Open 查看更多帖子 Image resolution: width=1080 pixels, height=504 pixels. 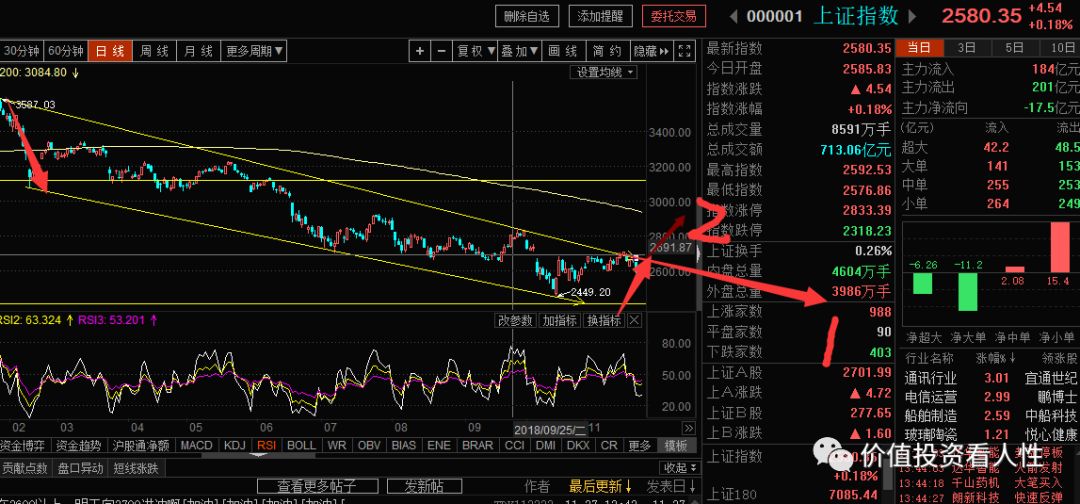(318, 487)
